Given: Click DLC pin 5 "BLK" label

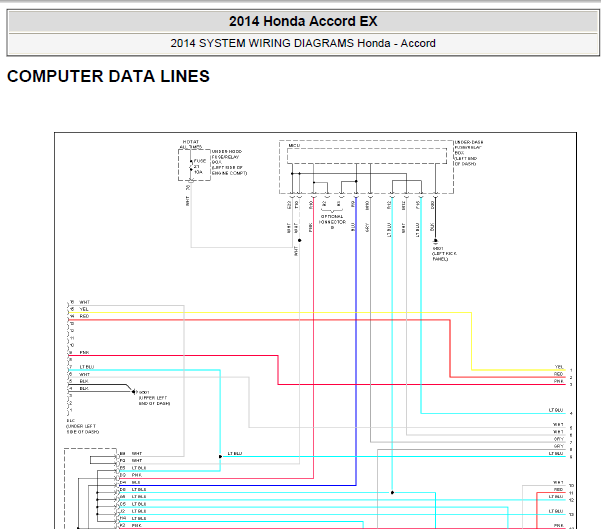Looking at the screenshot, I should [84, 381].
